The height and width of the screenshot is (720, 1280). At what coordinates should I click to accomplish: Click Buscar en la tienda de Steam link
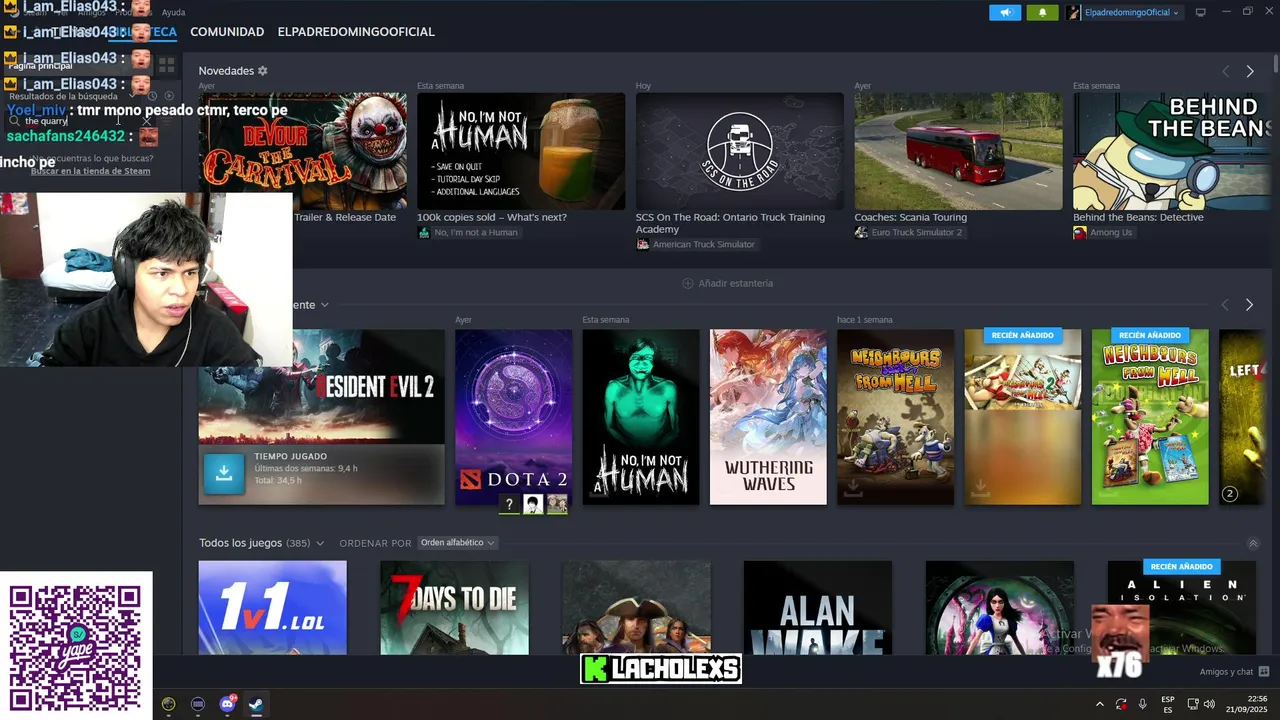pos(90,171)
